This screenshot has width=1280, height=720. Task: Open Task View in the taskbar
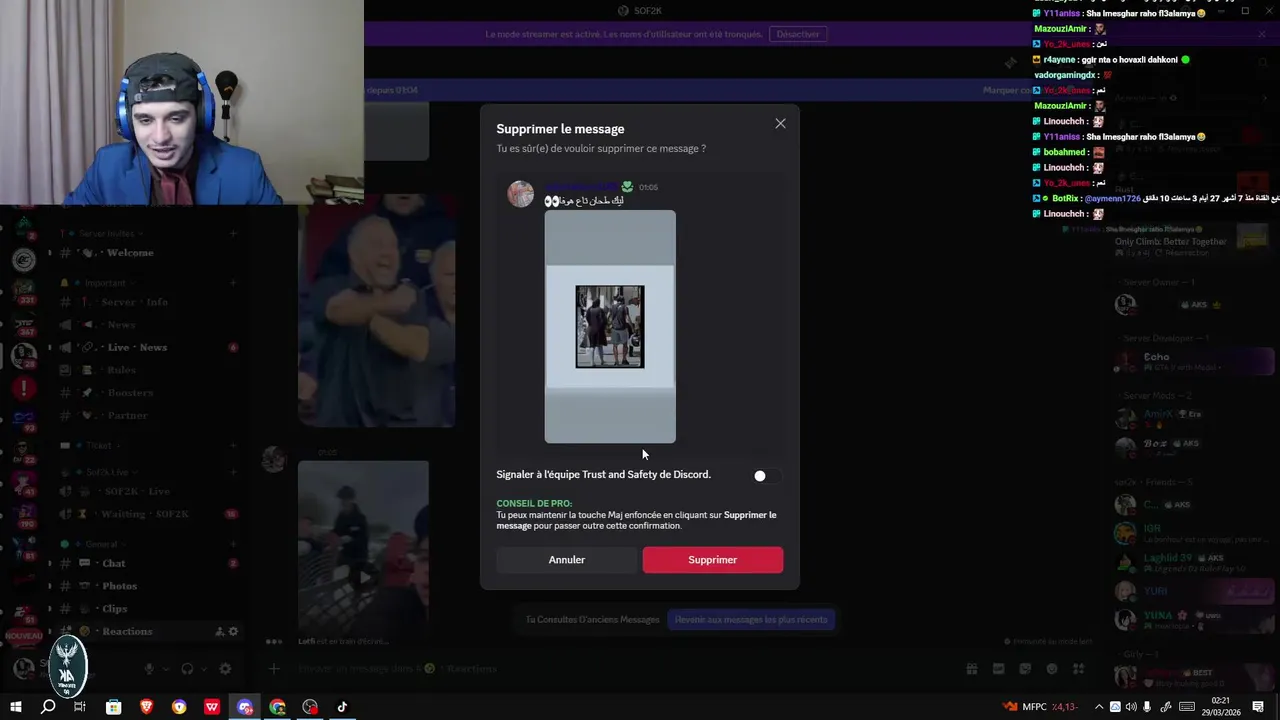80,707
